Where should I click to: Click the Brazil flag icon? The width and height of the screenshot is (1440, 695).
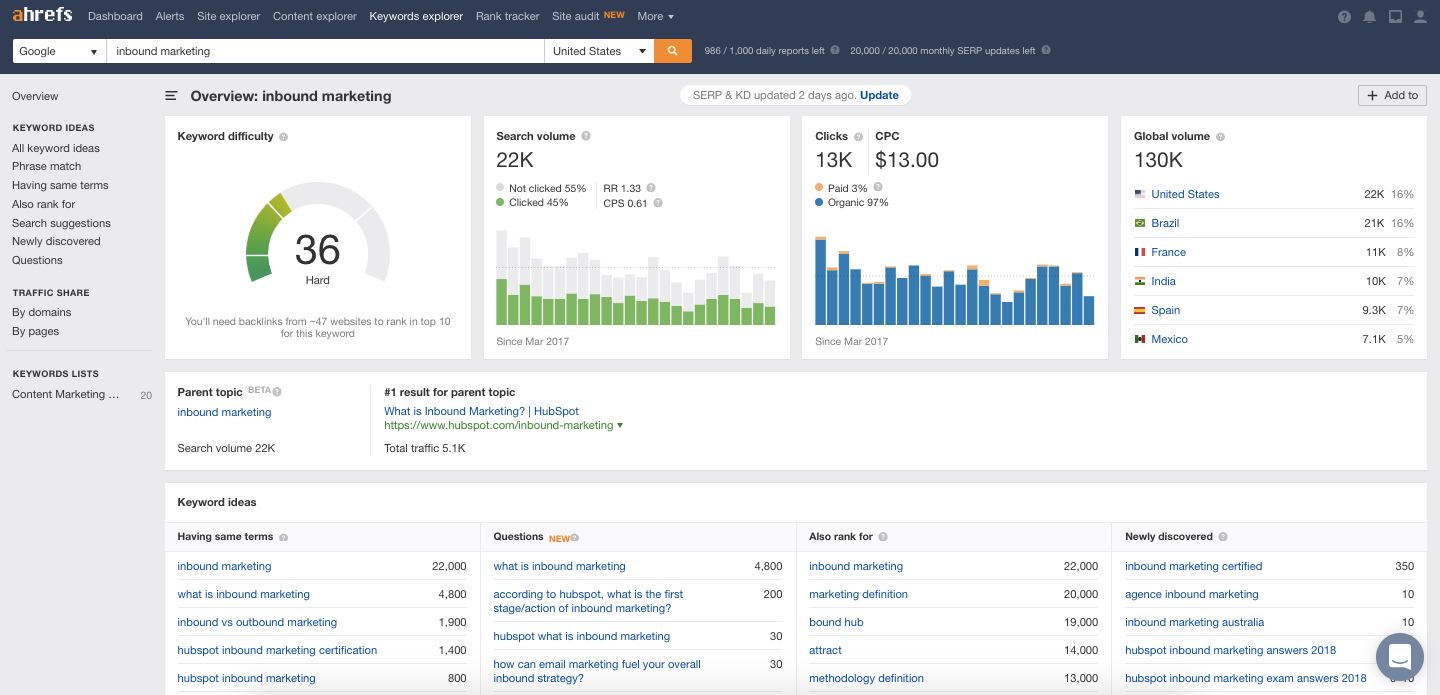click(1140, 223)
